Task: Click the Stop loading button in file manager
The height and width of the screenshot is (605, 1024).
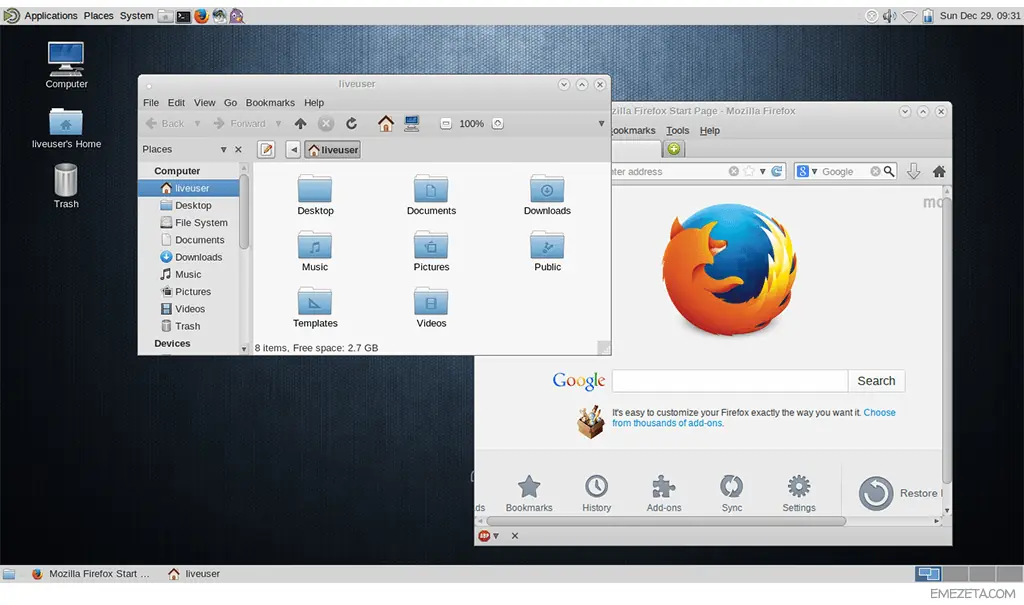Action: [x=326, y=123]
